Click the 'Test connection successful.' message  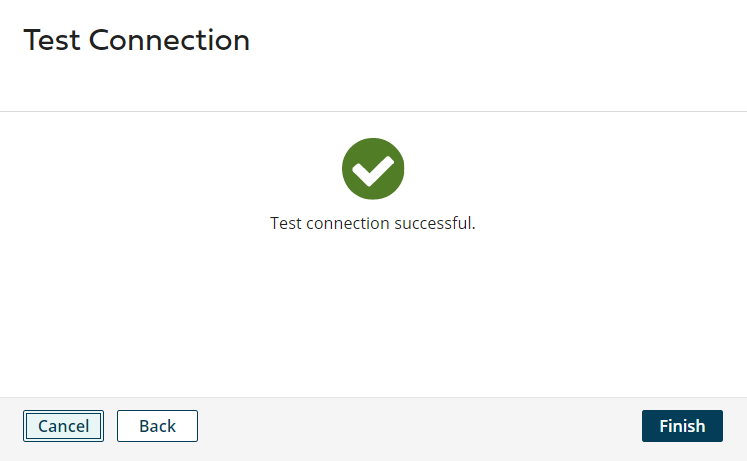373,223
